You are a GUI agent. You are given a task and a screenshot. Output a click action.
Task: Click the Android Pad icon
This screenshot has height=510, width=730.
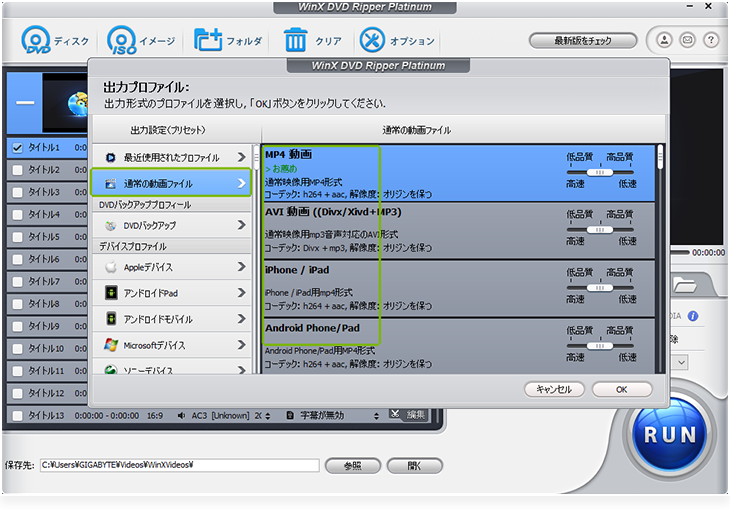tap(111, 293)
